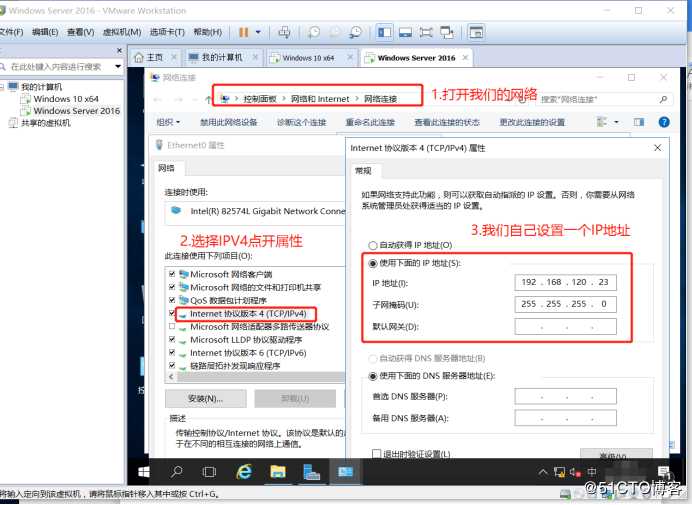Close the Windows Server 2016 tab
This screenshot has width=692, height=505.
[x=465, y=57]
